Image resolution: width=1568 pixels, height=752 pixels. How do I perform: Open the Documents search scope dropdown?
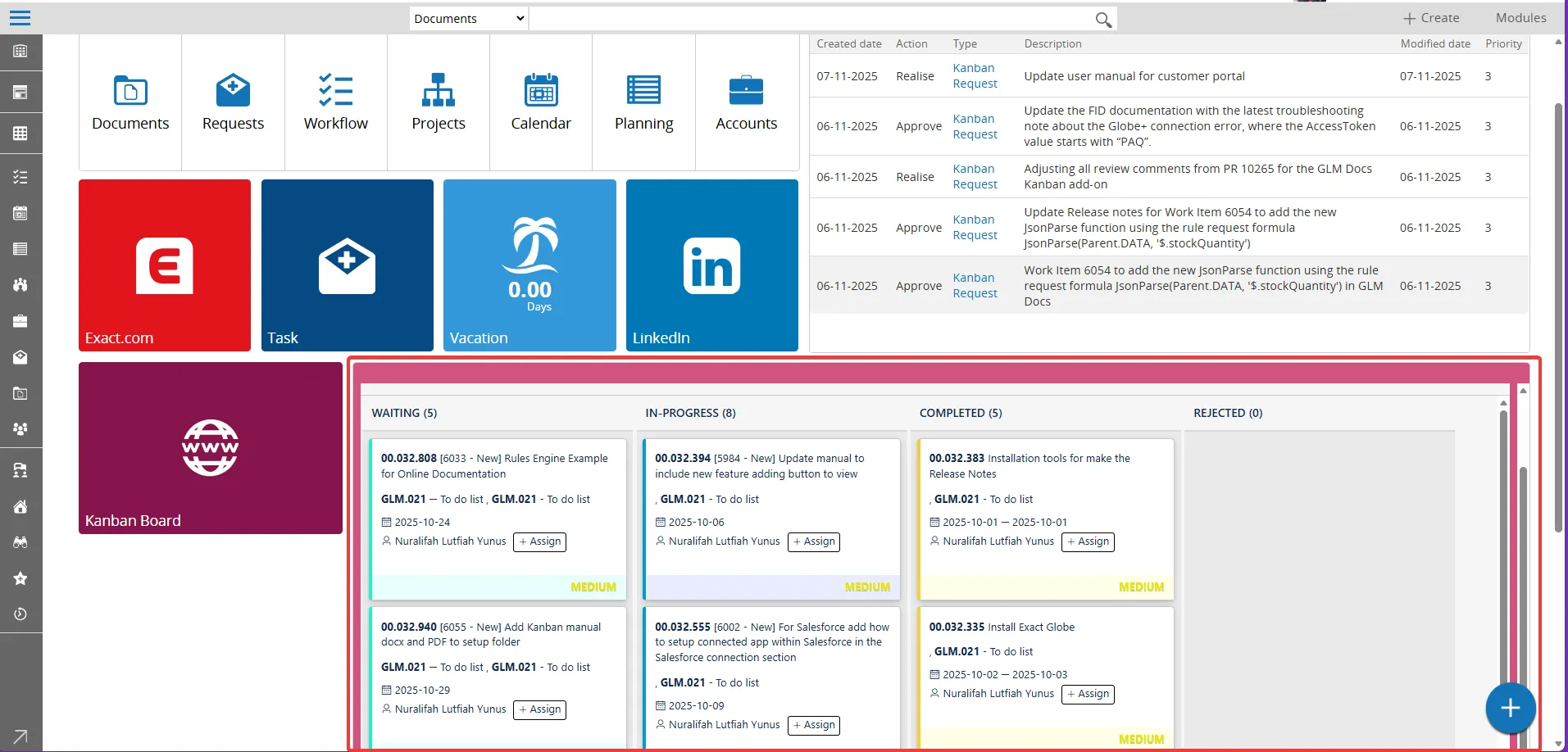[466, 18]
